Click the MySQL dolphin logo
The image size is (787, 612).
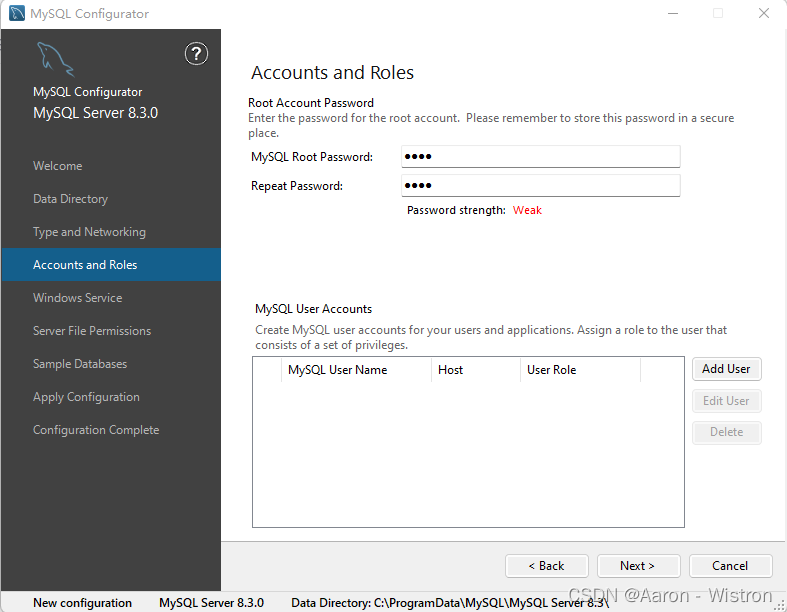[55, 59]
